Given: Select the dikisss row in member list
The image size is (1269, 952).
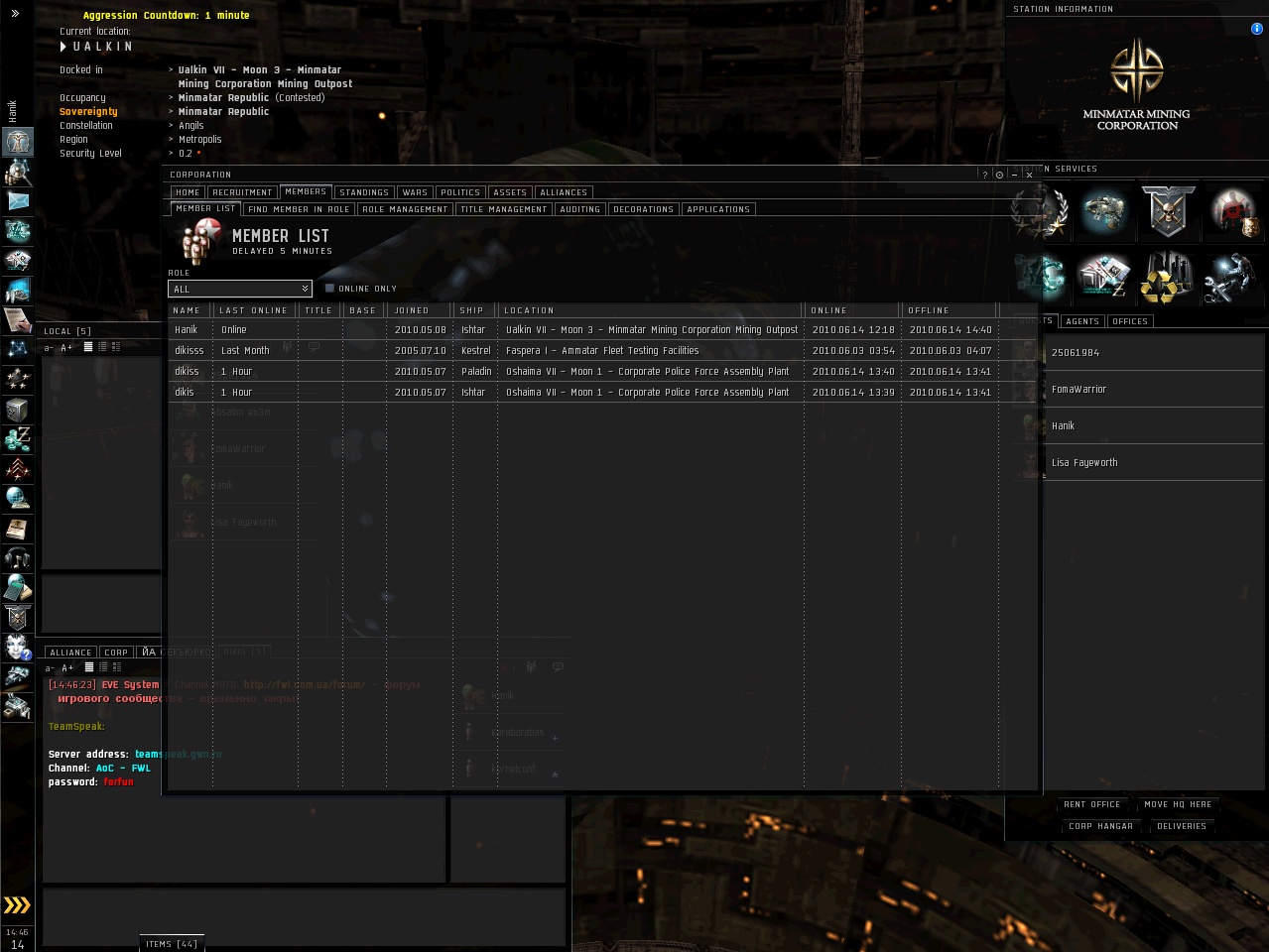Looking at the screenshot, I should click(601, 351).
